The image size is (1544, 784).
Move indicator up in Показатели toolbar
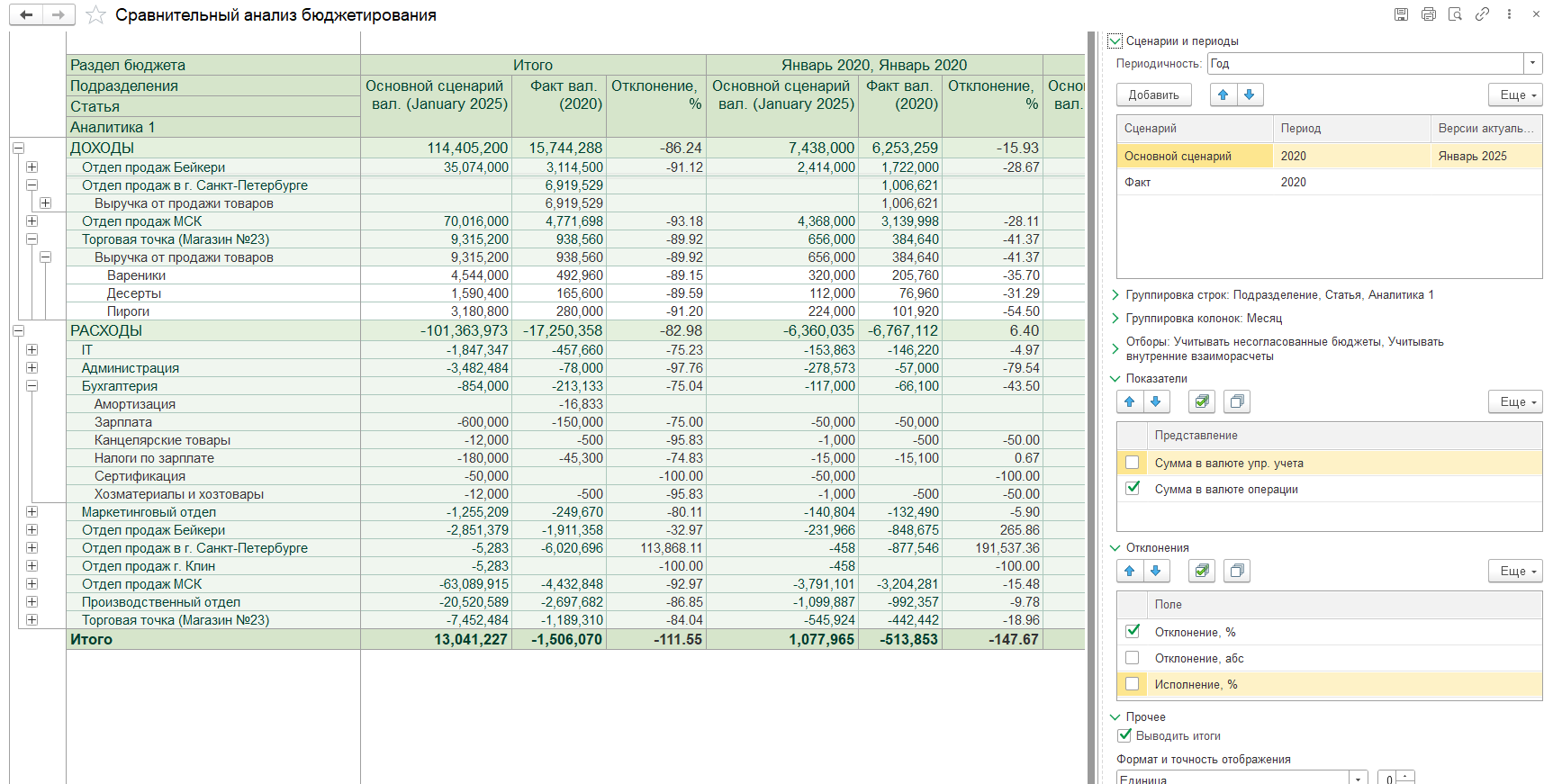[1130, 401]
